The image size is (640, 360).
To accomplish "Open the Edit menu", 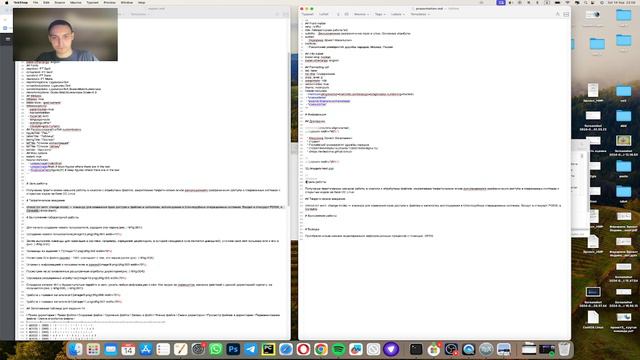I will click(46, 2).
